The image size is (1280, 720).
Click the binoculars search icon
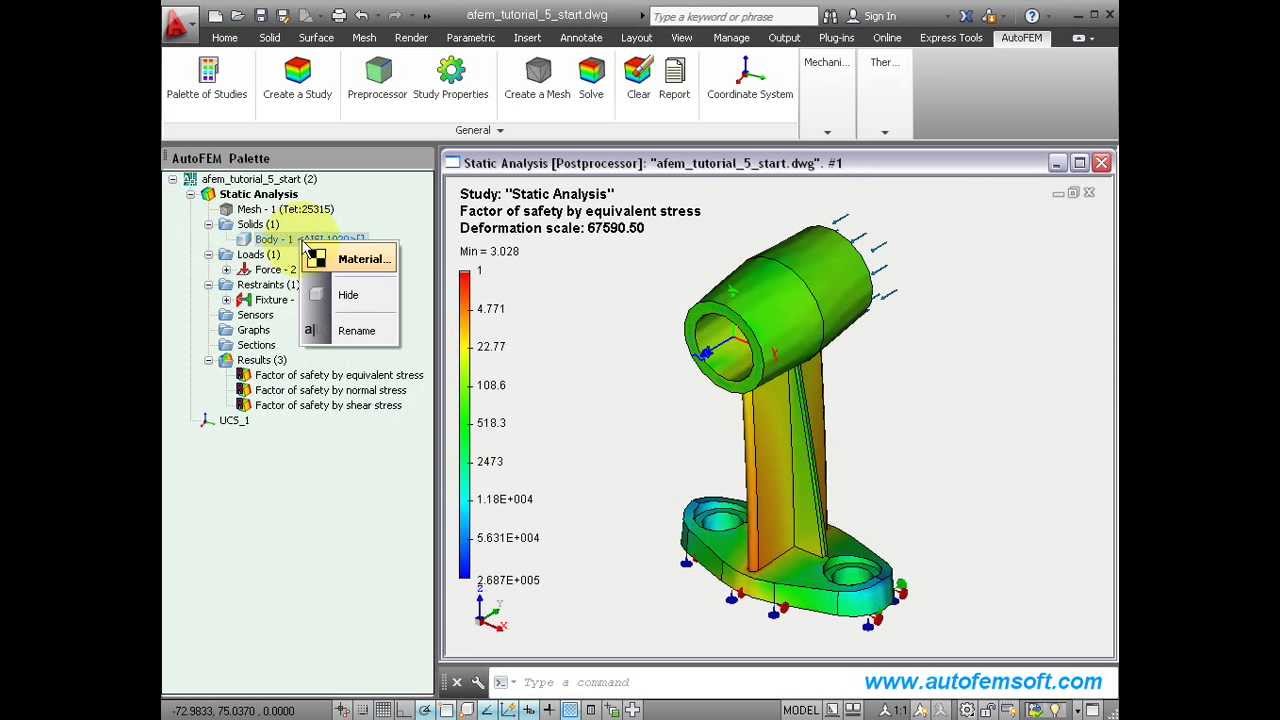(829, 16)
